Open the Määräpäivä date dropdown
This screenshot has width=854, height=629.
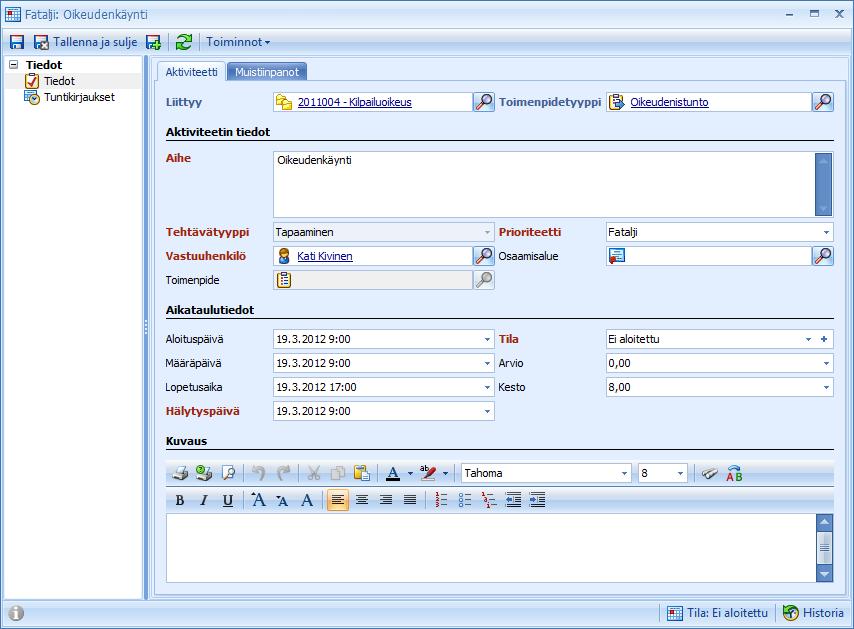point(487,363)
